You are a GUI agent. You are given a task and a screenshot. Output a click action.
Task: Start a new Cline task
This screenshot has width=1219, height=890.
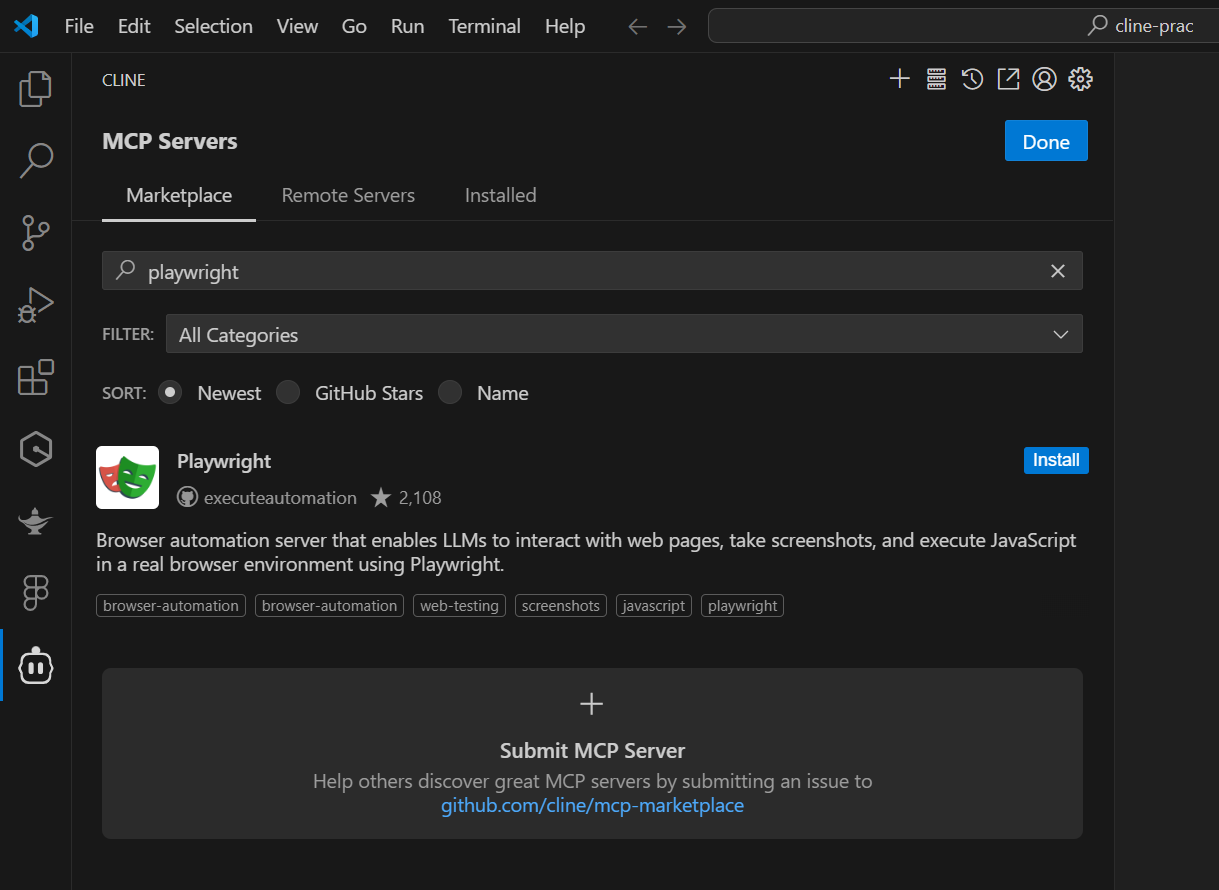point(899,78)
